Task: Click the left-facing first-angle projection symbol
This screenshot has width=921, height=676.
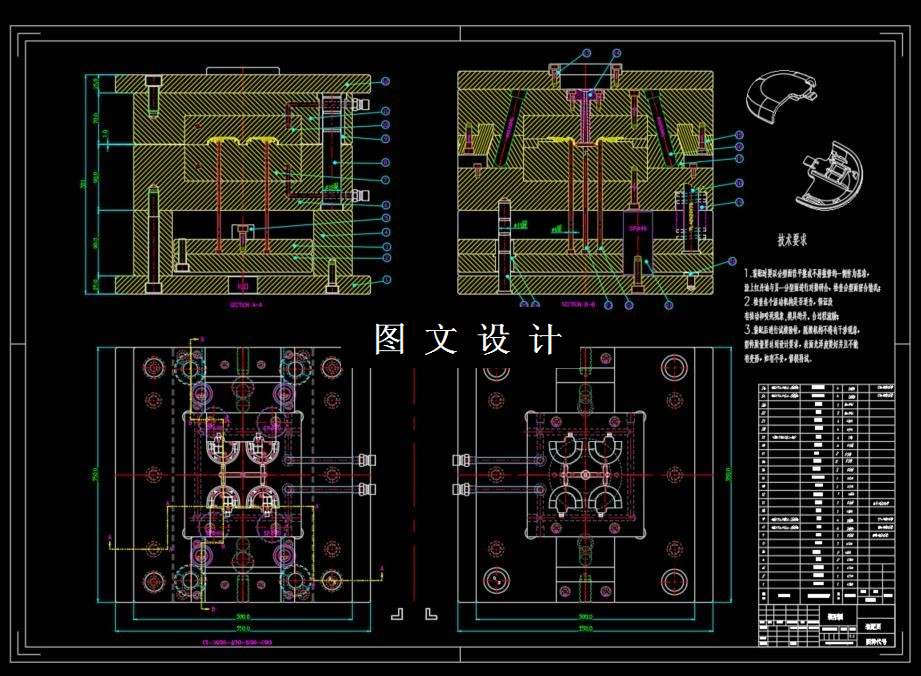Action: coord(398,614)
